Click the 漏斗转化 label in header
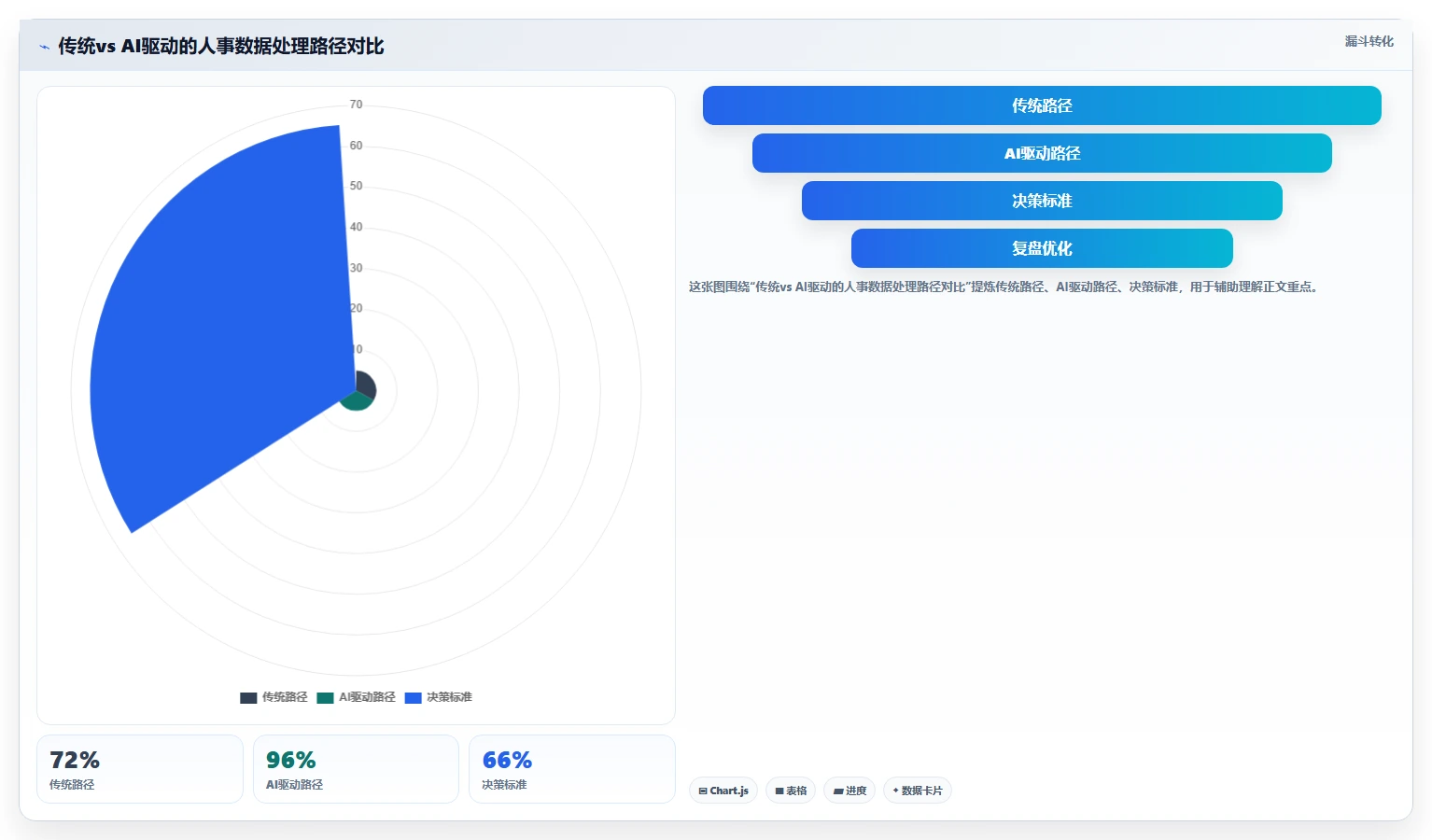 coord(1369,41)
